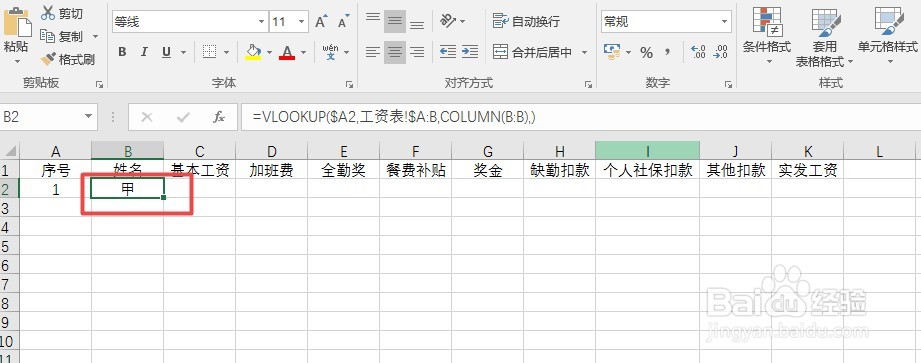Apply yellow fill color bucket

pyautogui.click(x=253, y=52)
